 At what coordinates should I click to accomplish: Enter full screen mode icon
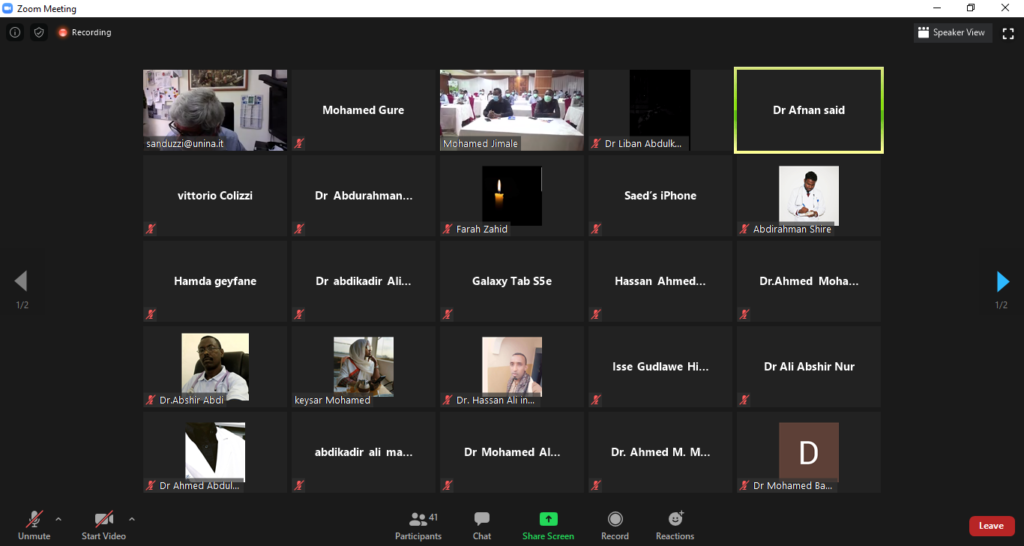click(1007, 32)
